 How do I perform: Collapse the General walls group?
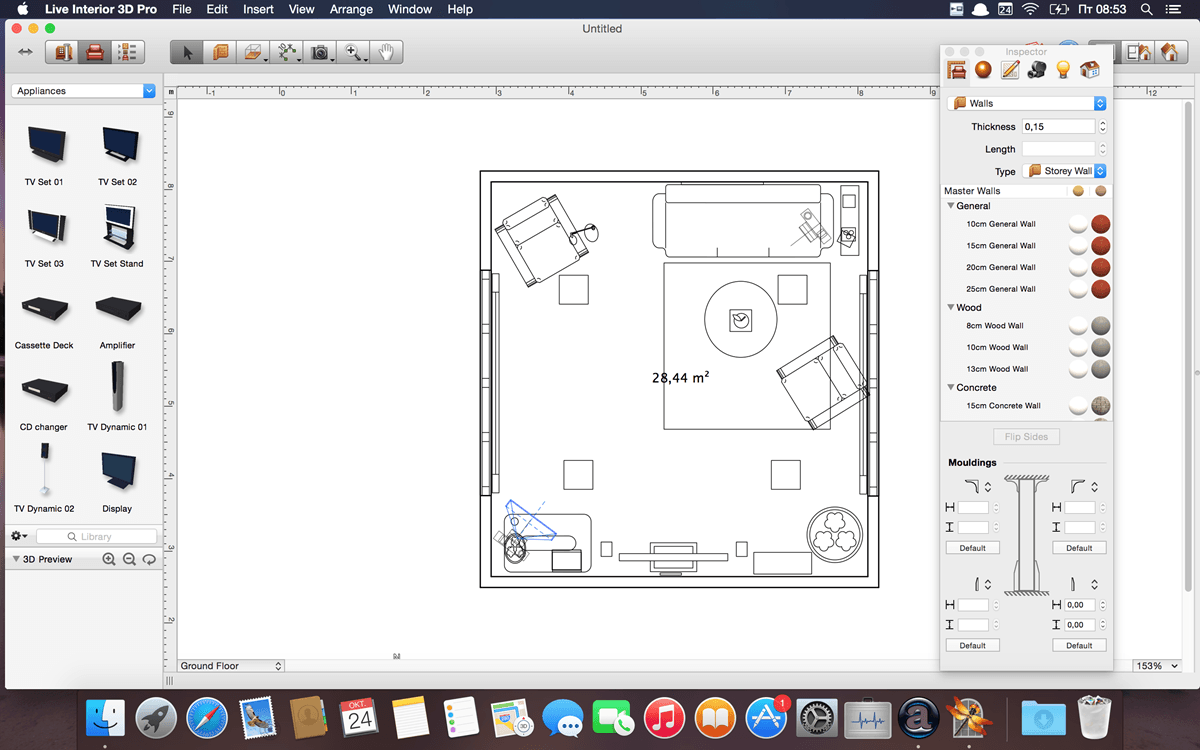[951, 206]
